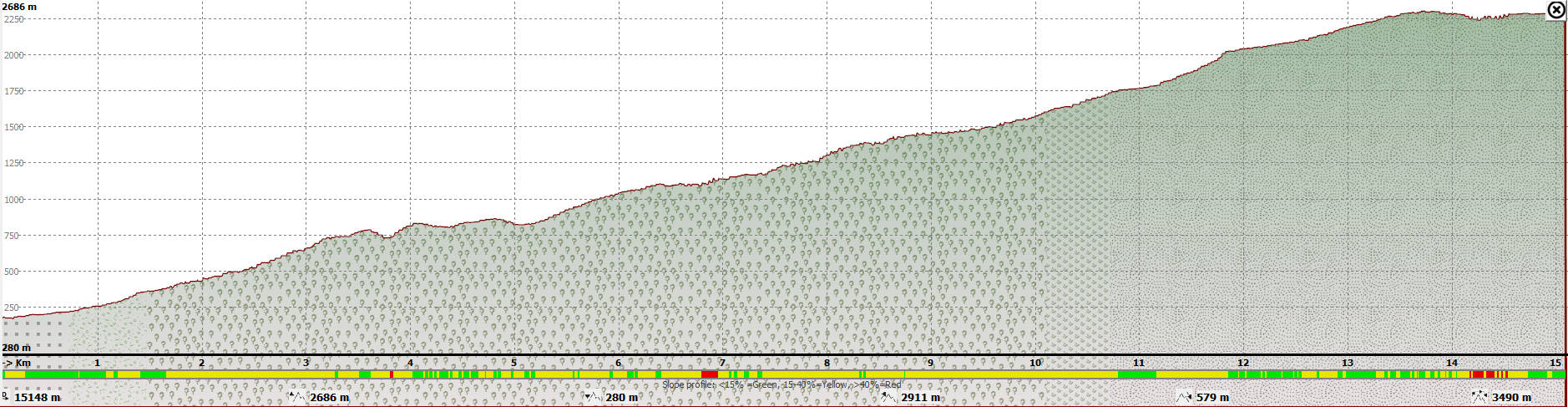Click the red steep slope segment near km 7

click(709, 374)
